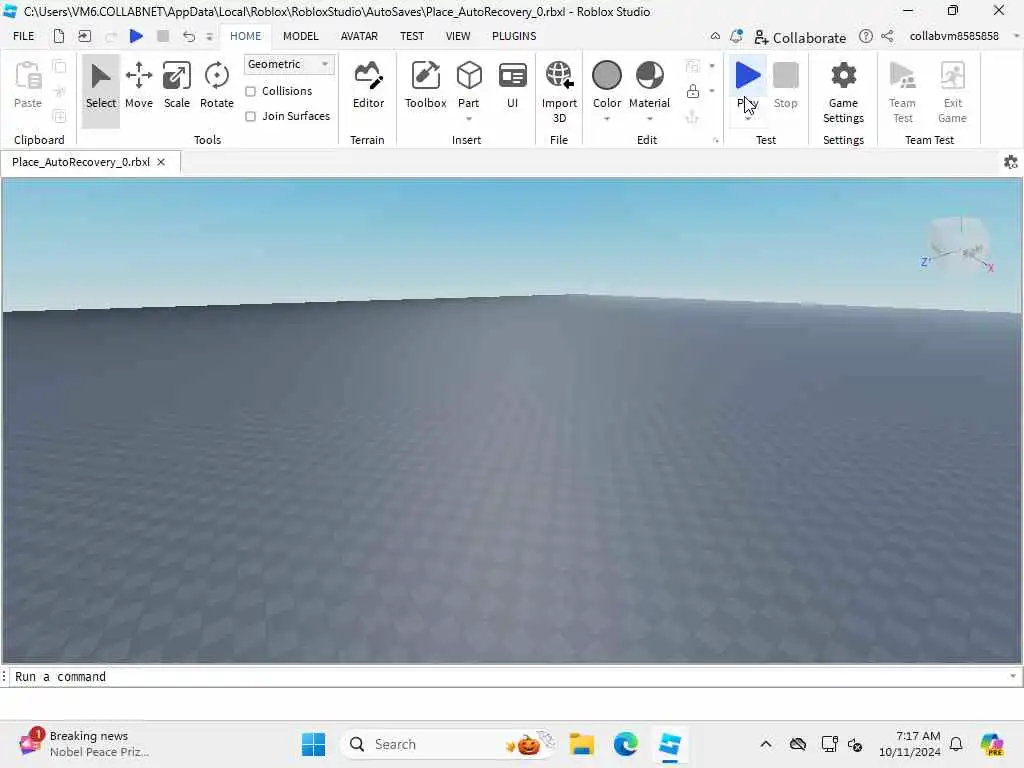Open the notifications bell in Studio
This screenshot has height=768, width=1024.
[x=736, y=37]
